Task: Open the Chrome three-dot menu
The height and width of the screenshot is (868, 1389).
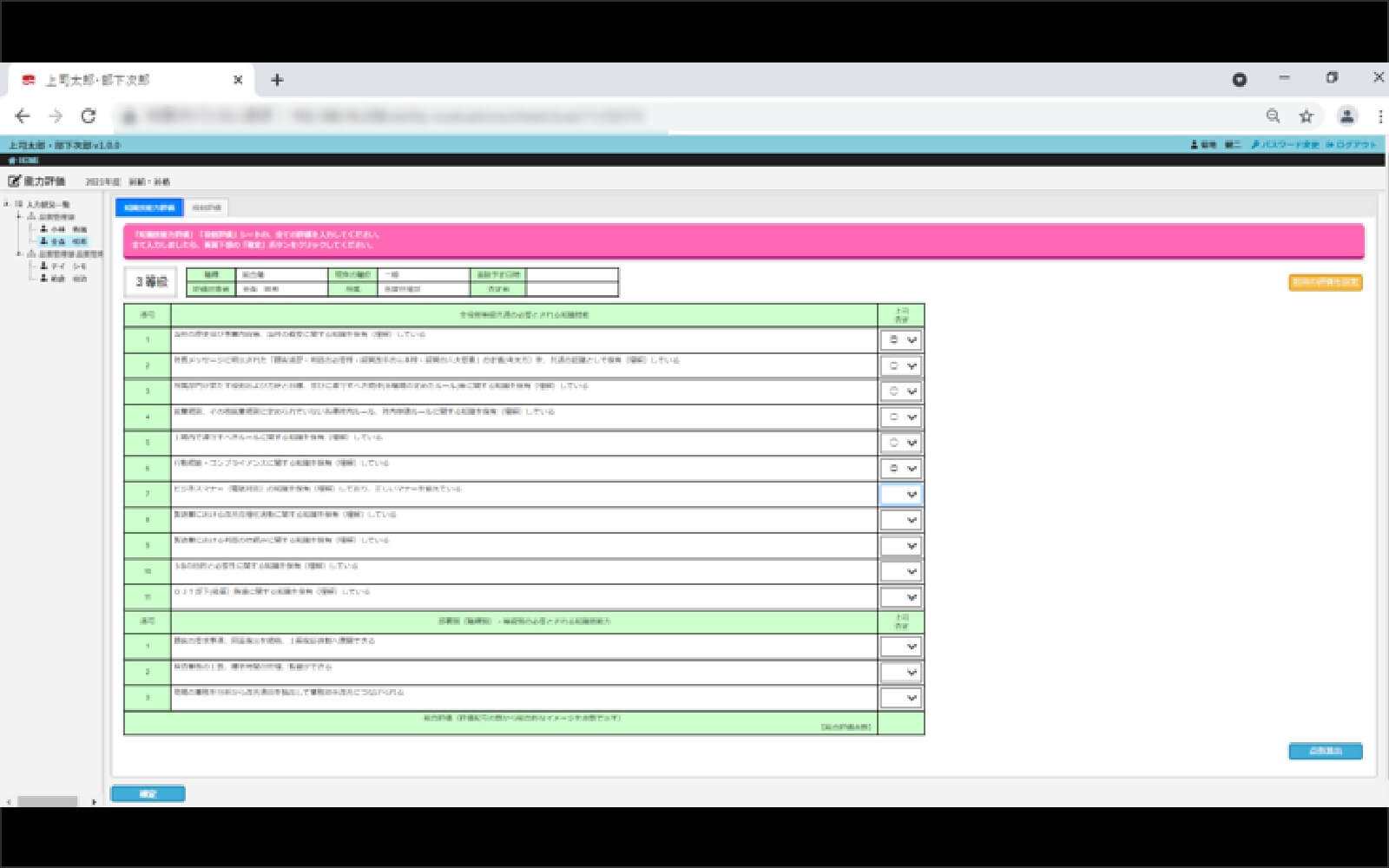Action: pyautogui.click(x=1379, y=115)
